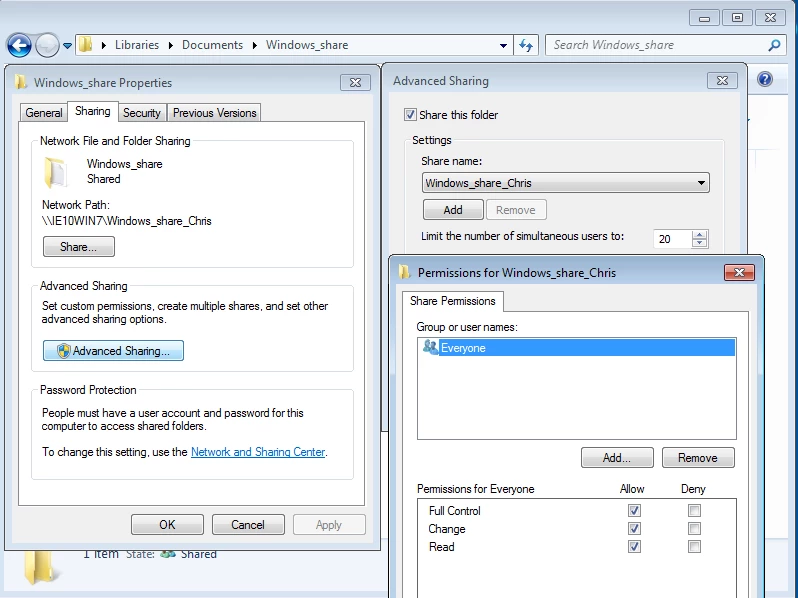Click the folder icon in address bar
The width and height of the screenshot is (798, 598).
point(86,45)
